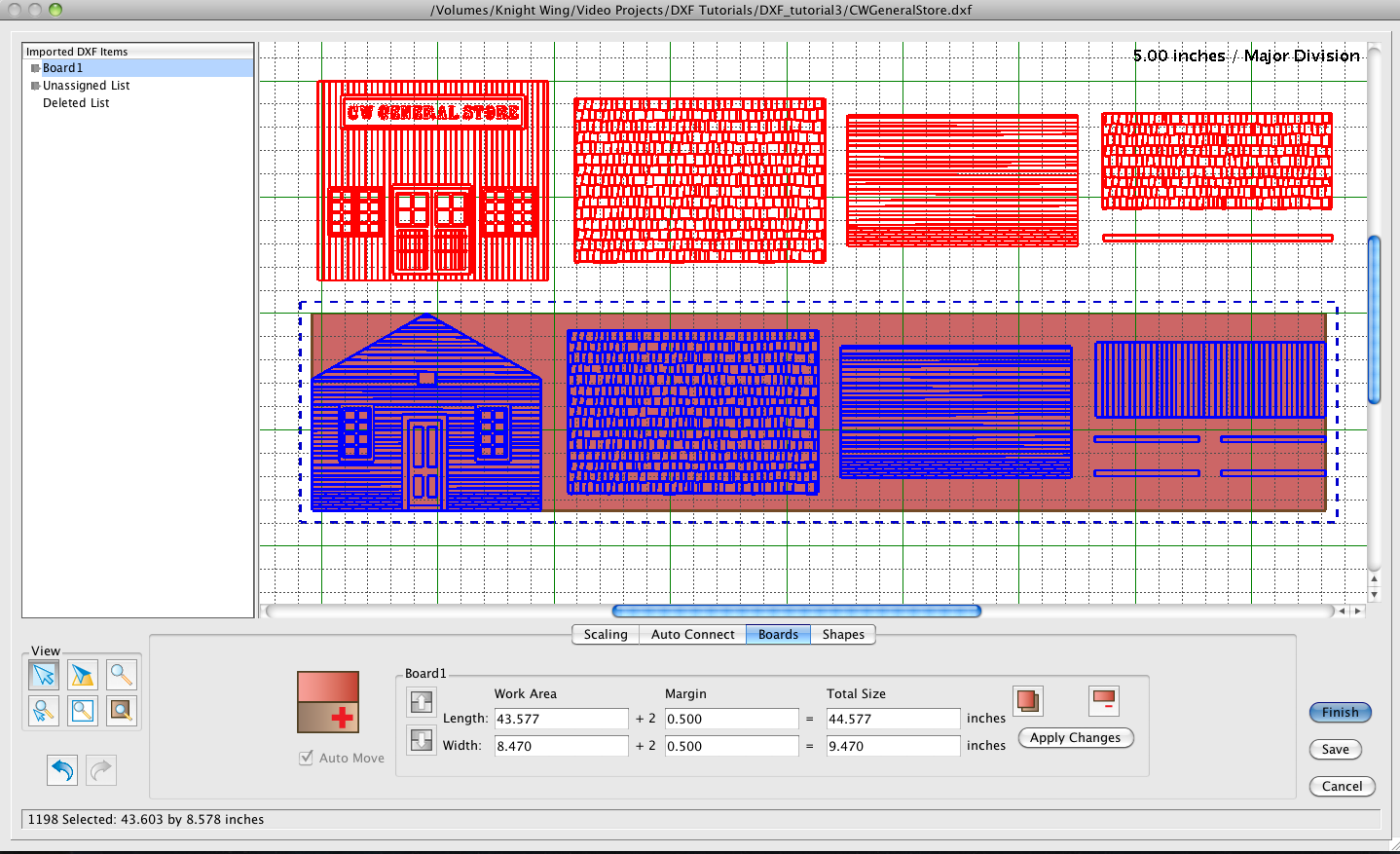Click the zoom-to-fit magnifier in blue frame
The image size is (1400, 854).
click(83, 711)
